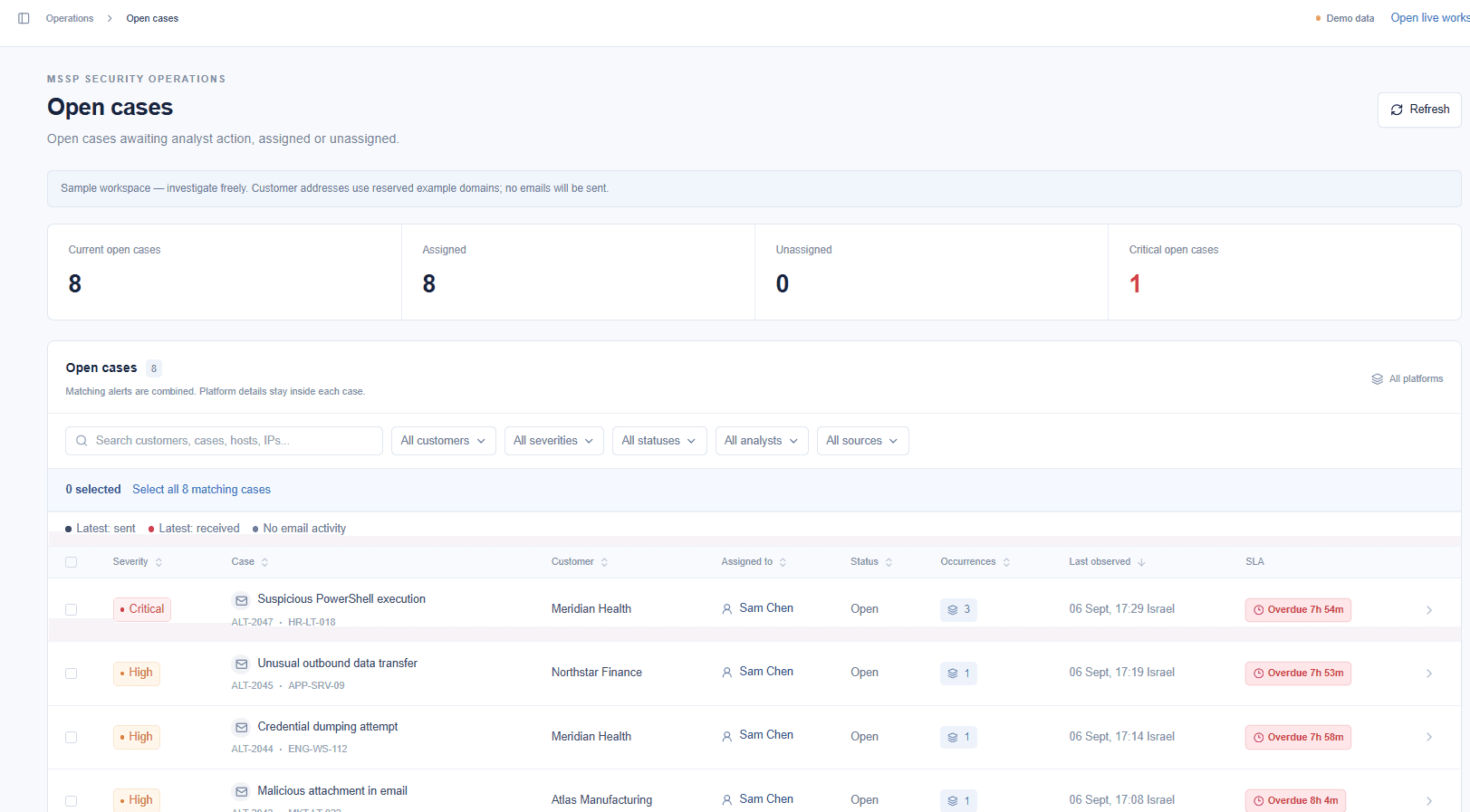
Task: Open the All platforms layers icon
Action: point(1377,379)
